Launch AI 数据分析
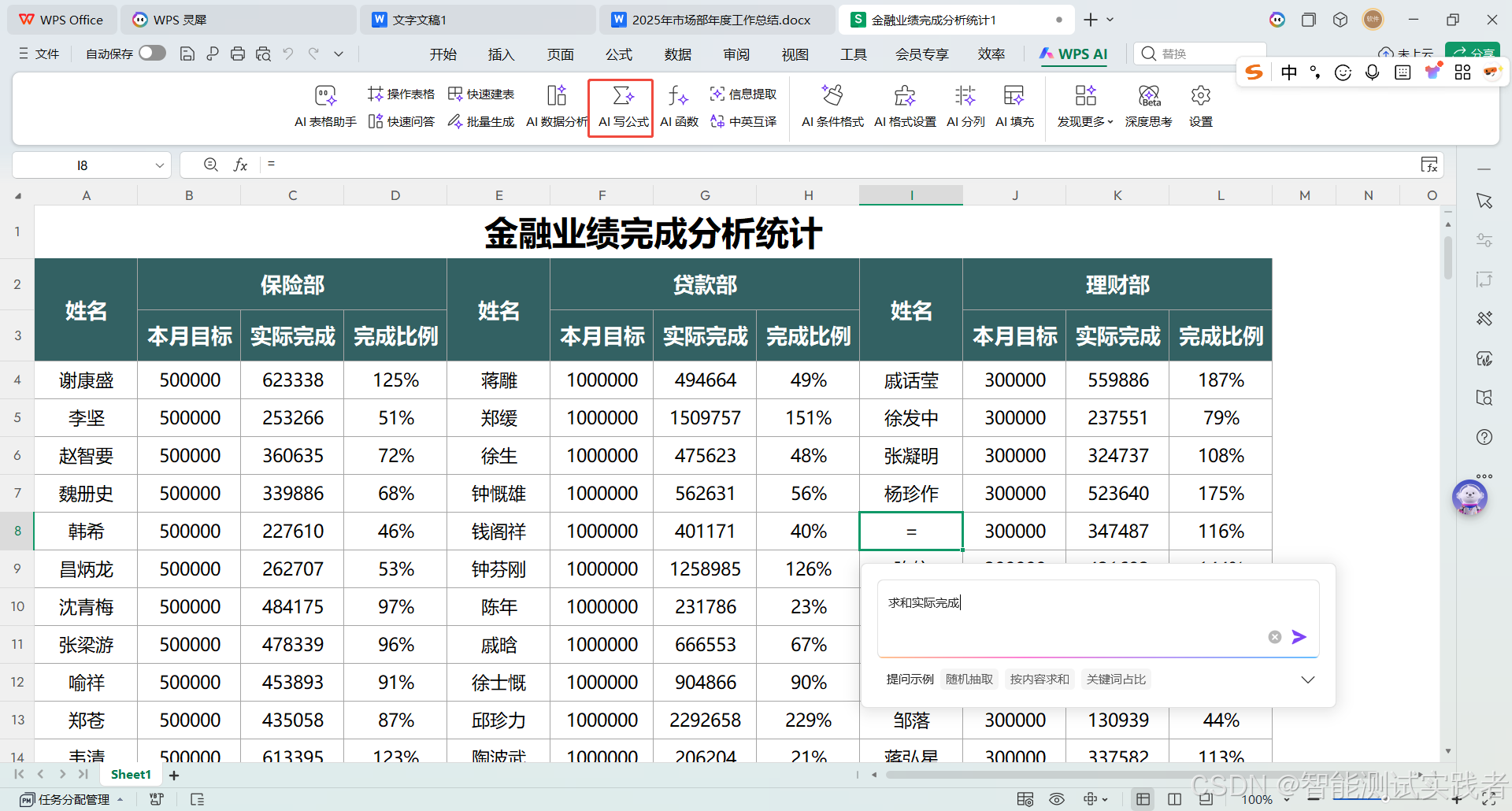1512x811 pixels. 556,107
